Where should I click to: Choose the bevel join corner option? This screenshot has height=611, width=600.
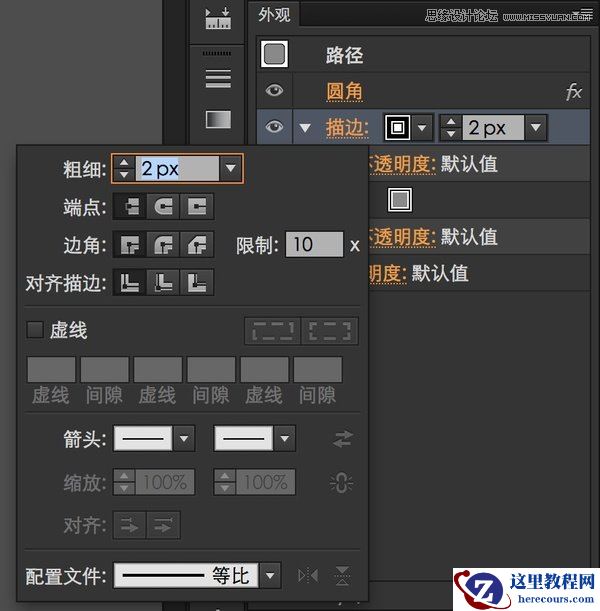coord(197,245)
